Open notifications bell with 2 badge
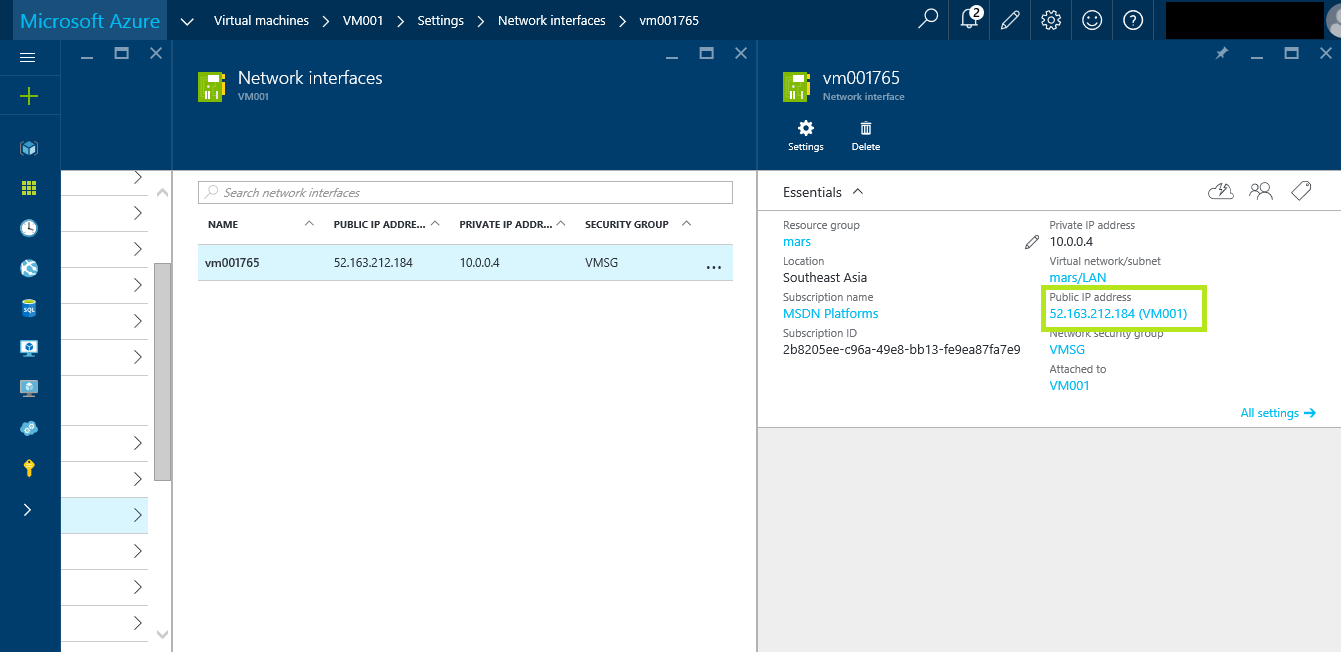 pyautogui.click(x=969, y=19)
